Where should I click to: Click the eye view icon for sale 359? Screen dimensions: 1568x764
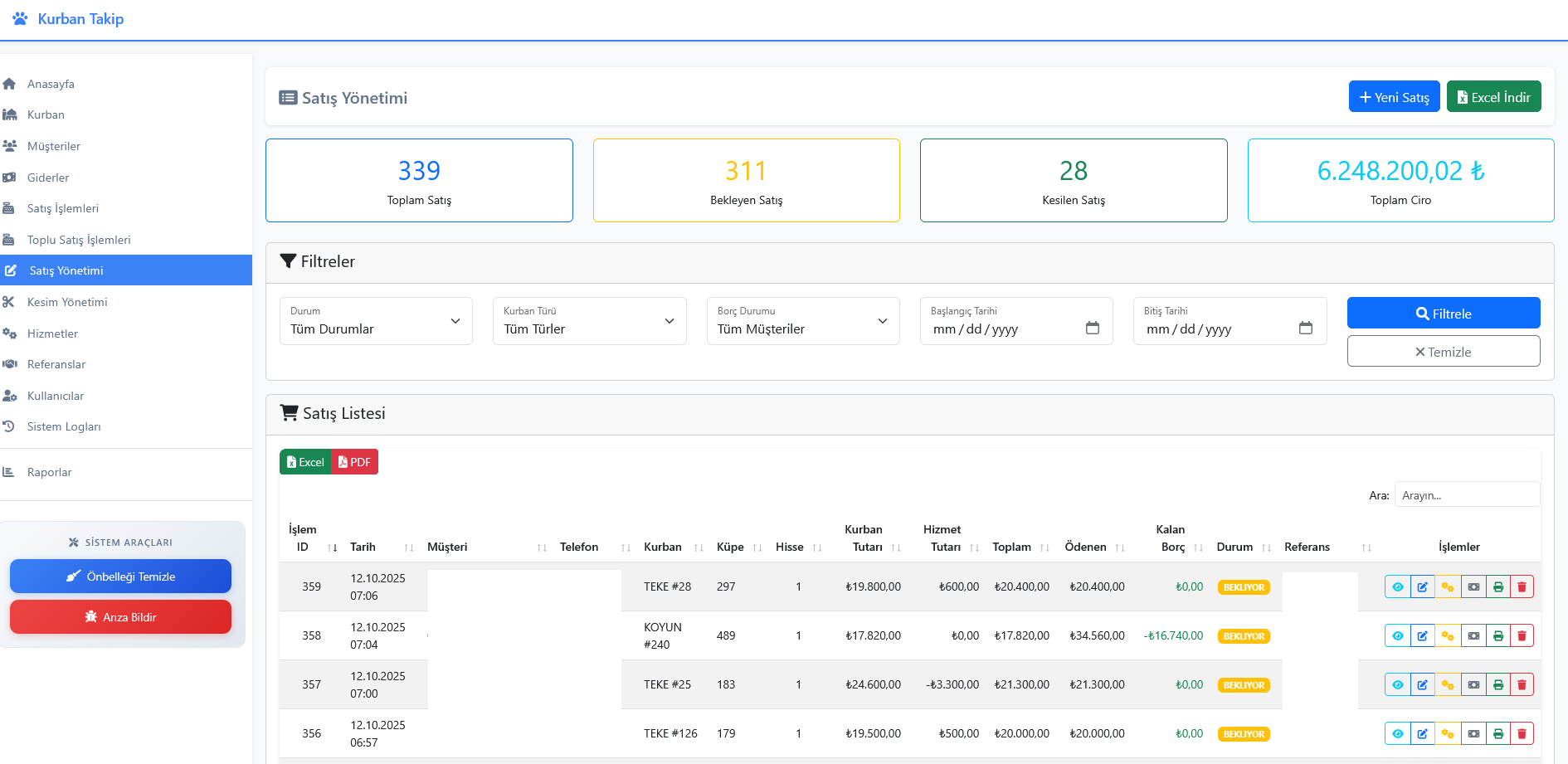point(1397,587)
